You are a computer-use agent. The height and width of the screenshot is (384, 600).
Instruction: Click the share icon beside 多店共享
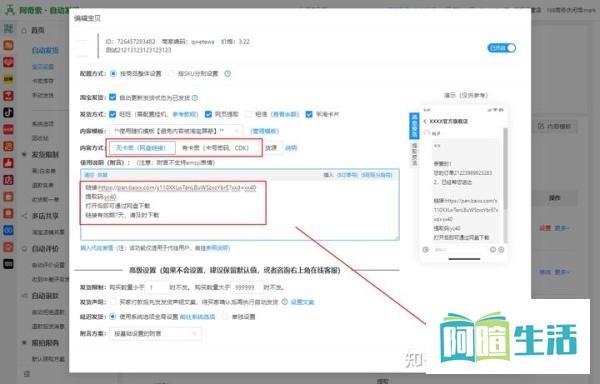pos(24,216)
